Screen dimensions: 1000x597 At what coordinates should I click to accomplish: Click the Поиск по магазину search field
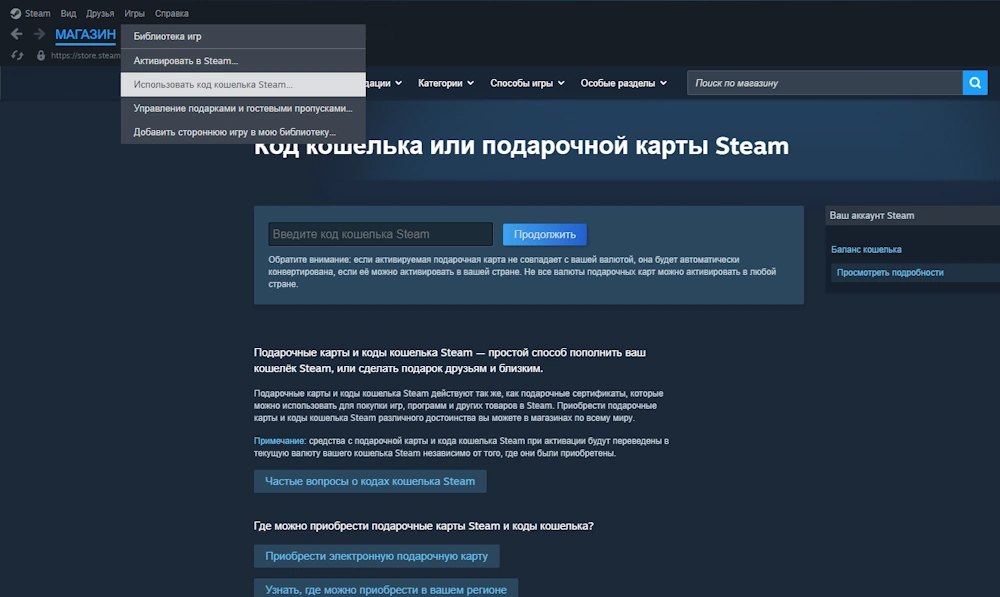(x=824, y=83)
